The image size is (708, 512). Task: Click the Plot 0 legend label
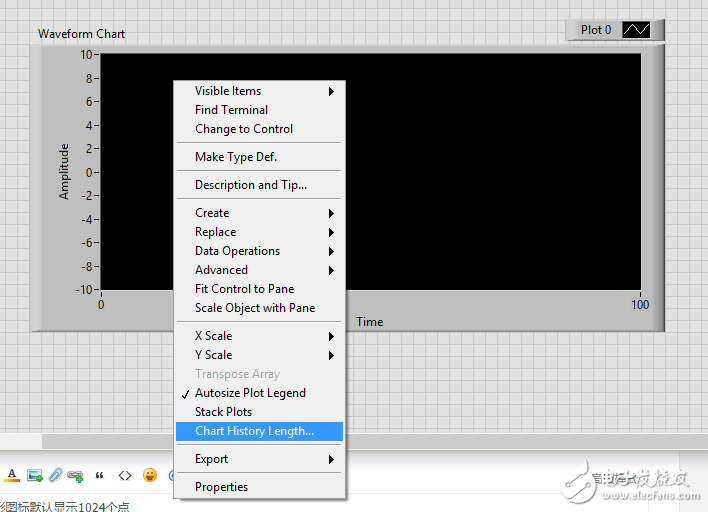(x=596, y=30)
